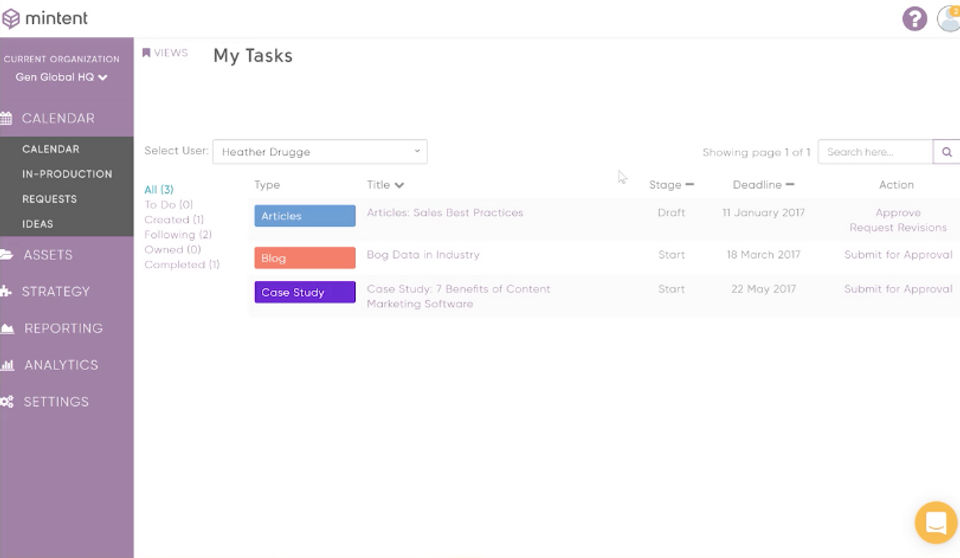960x558 pixels.
Task: Open Views bookmark icon
Action: (146, 53)
